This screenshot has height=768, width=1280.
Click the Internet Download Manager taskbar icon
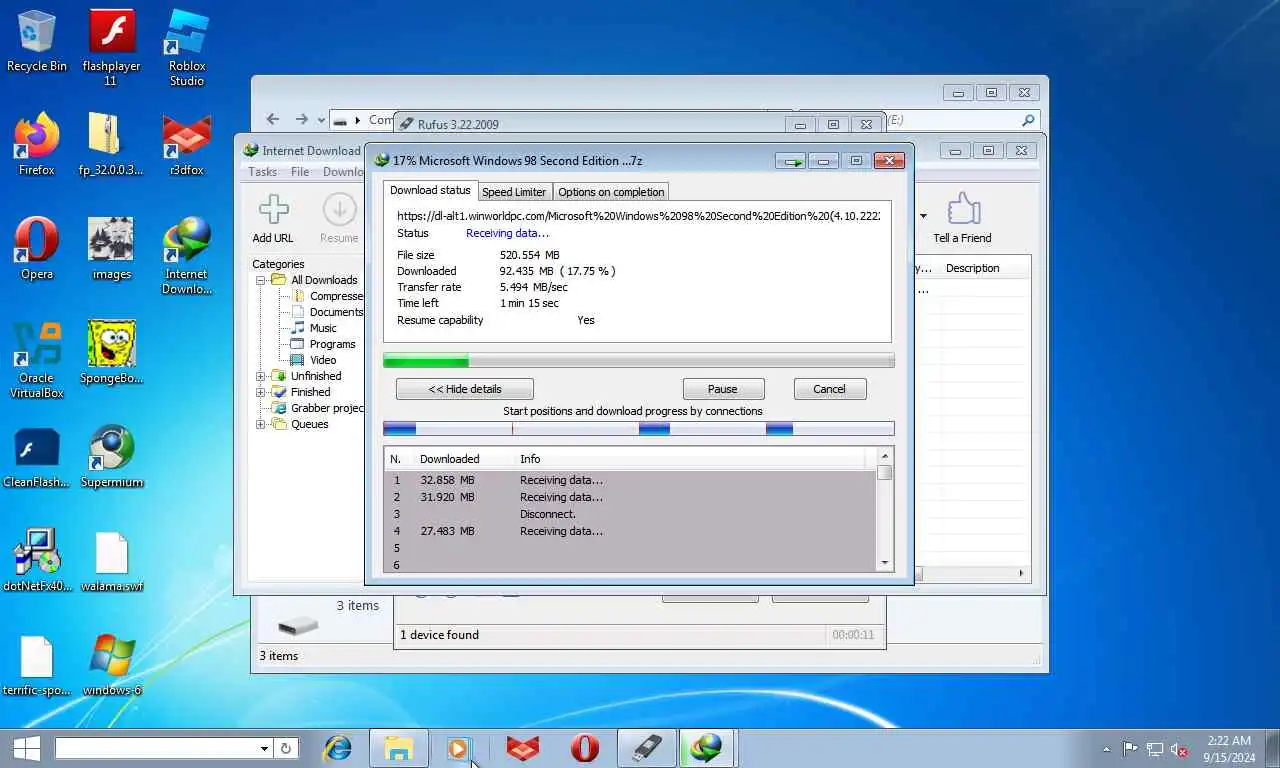point(708,748)
